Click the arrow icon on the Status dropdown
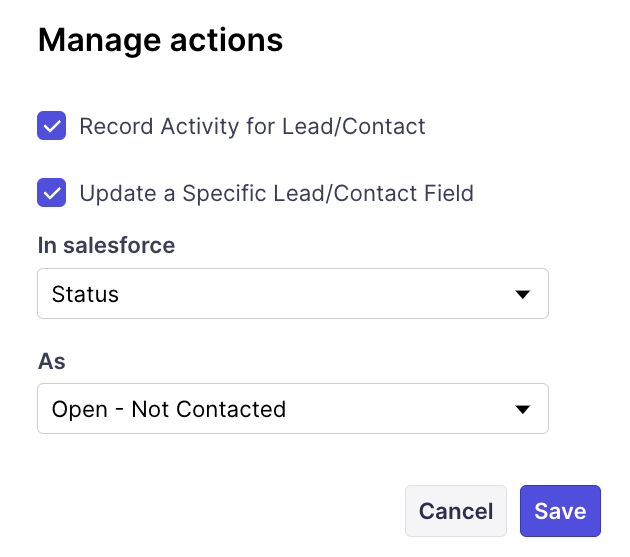Screen dimensions: 630x557 click(x=521, y=295)
